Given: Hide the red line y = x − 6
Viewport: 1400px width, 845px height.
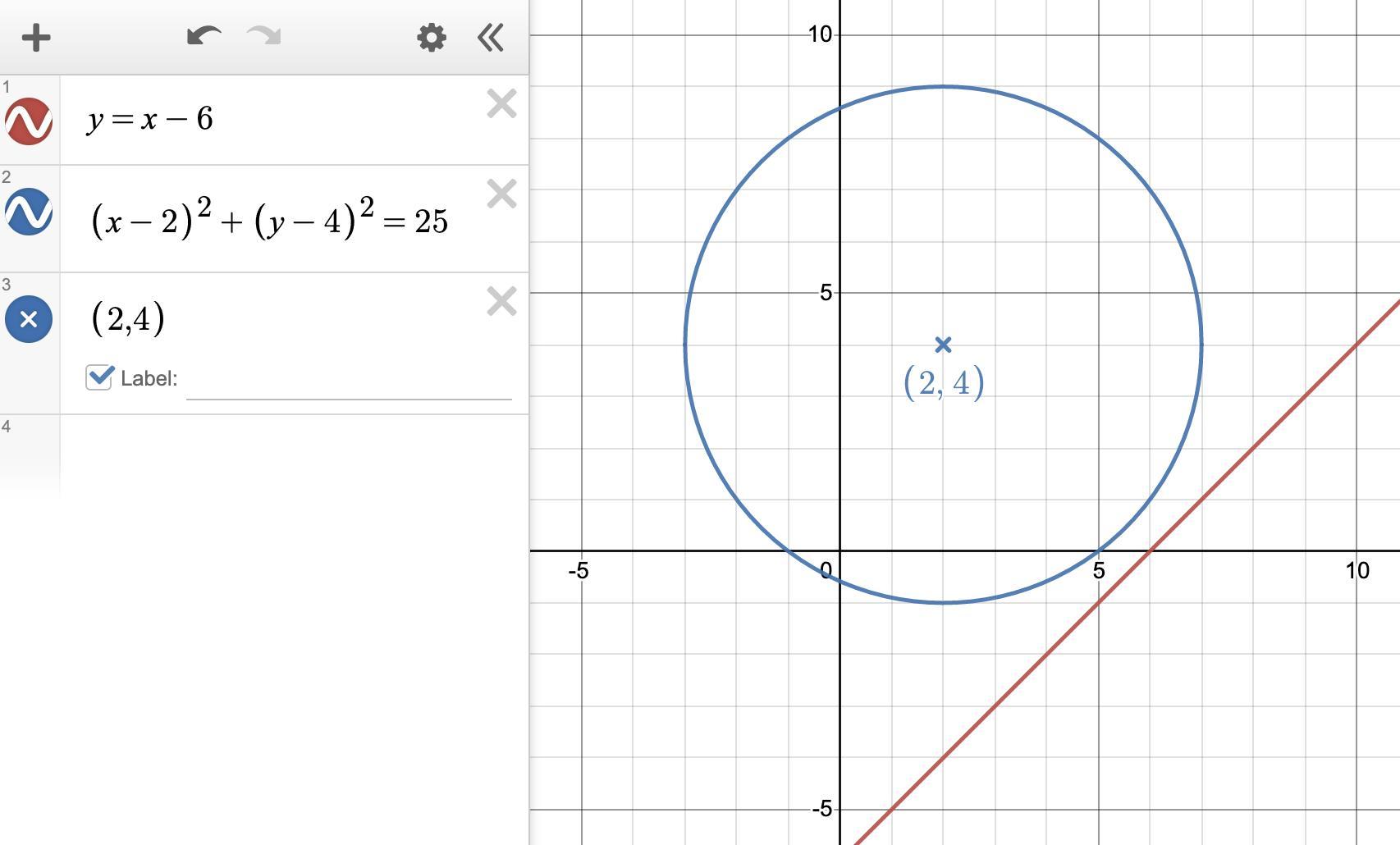Looking at the screenshot, I should pyautogui.click(x=29, y=121).
